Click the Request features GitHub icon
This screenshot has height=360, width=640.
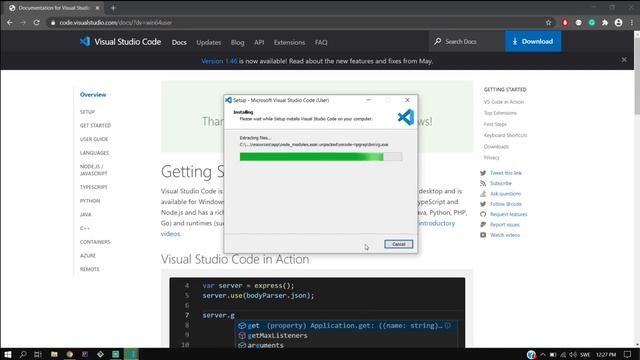click(x=483, y=214)
